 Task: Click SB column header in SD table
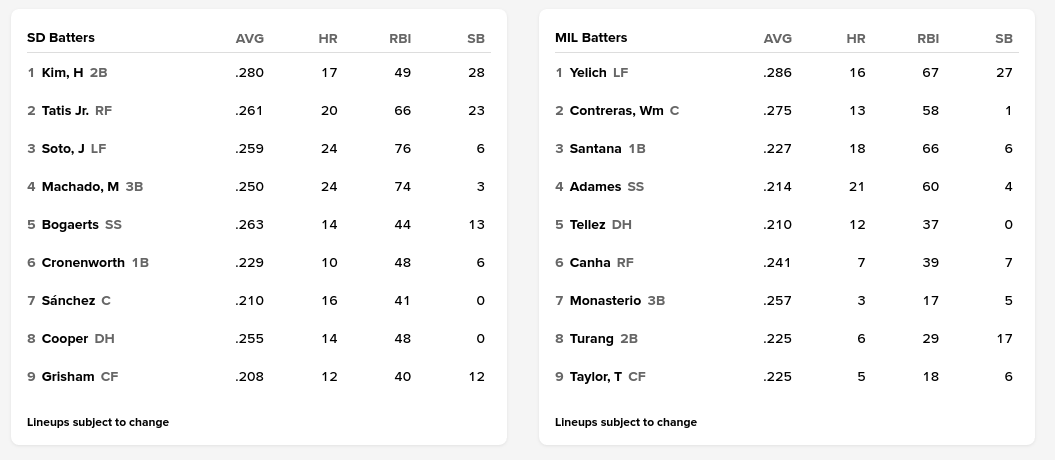pyautogui.click(x=476, y=39)
